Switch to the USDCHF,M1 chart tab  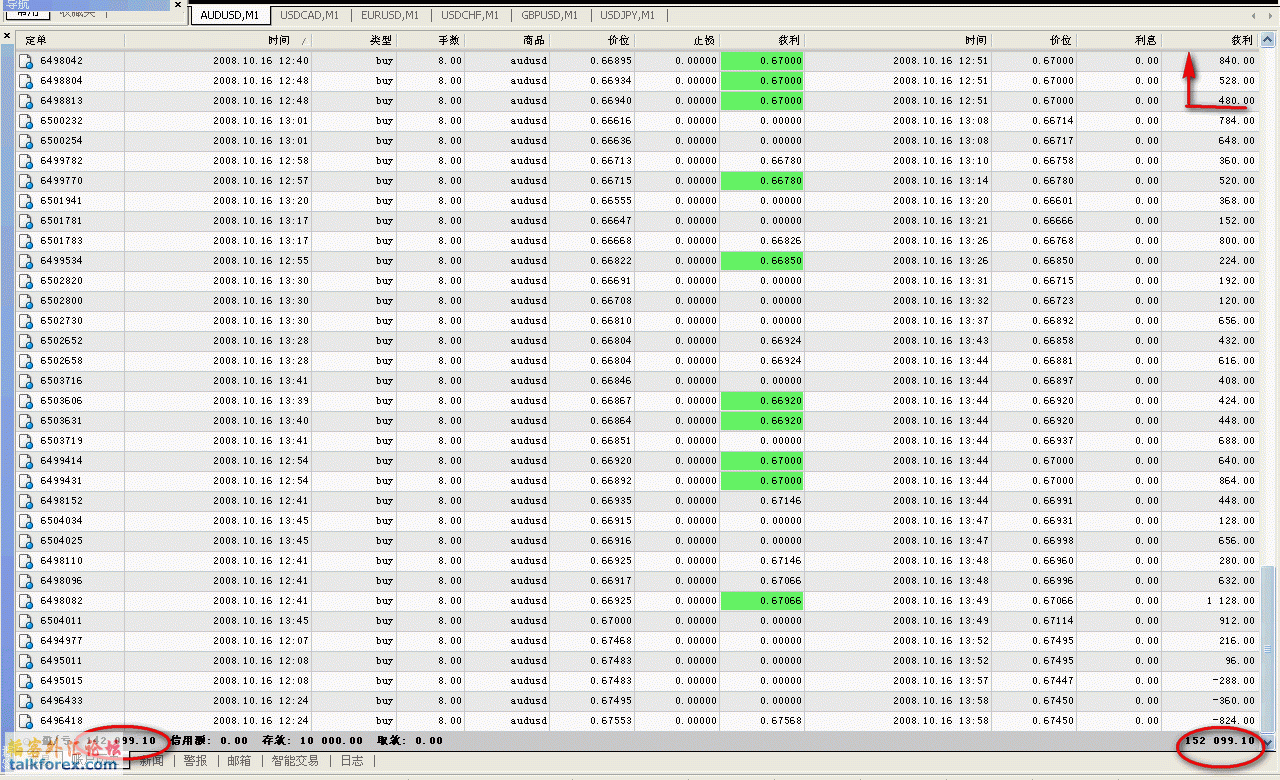[469, 15]
